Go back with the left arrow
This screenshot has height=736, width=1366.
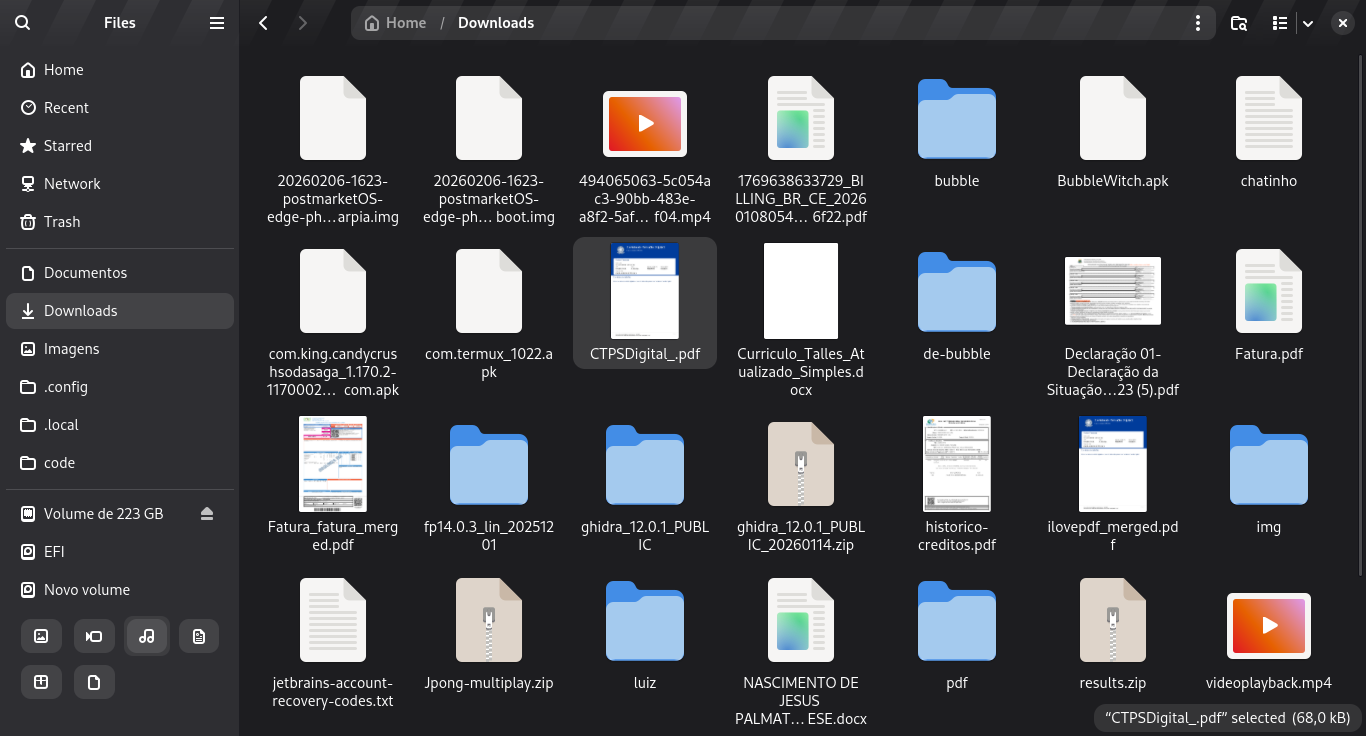264,23
